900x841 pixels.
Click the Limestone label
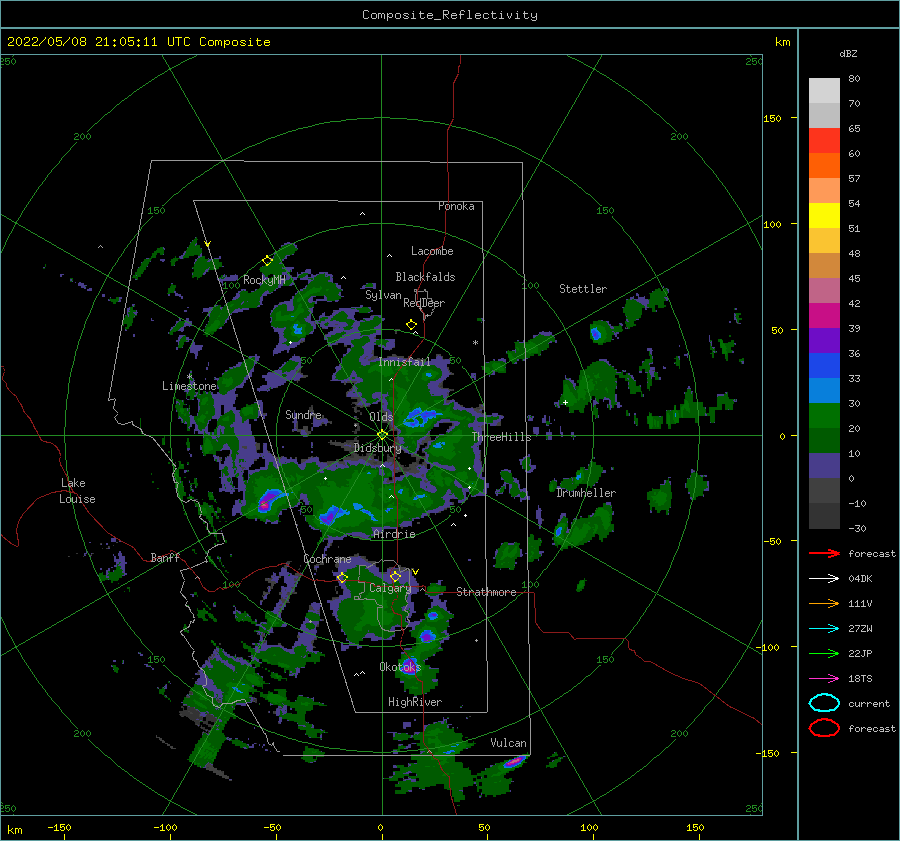189,386
